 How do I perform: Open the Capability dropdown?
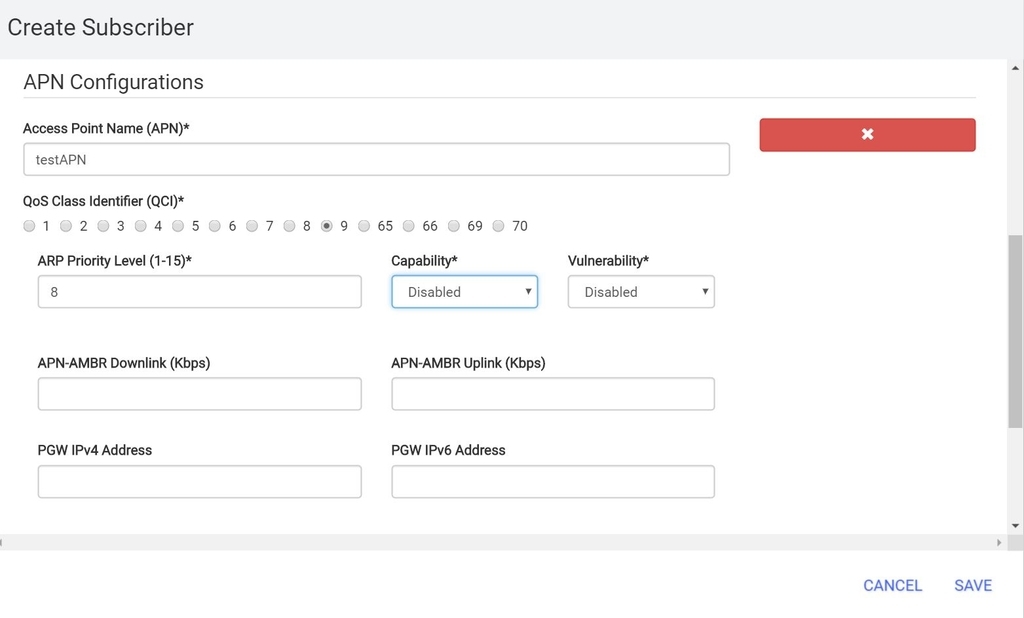pos(464,292)
